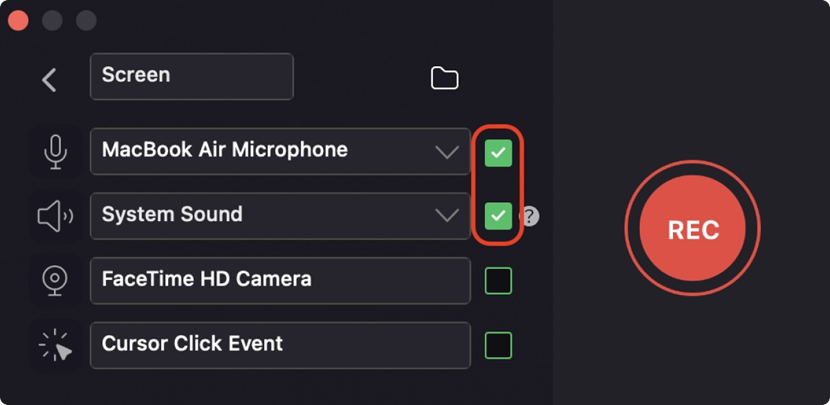Image resolution: width=830 pixels, height=405 pixels.
Task: Enable the Cursor Click Event checkbox
Action: pyautogui.click(x=498, y=346)
